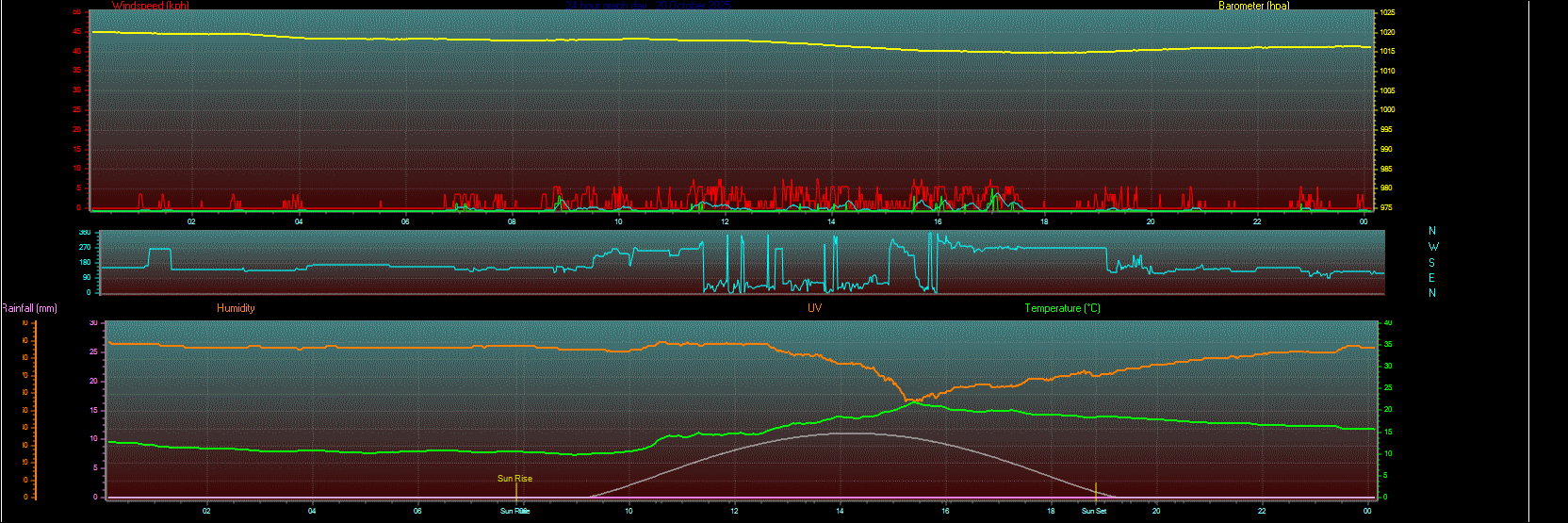Click the 24 hour graph day title
The width and height of the screenshot is (1568, 523).
(x=650, y=6)
